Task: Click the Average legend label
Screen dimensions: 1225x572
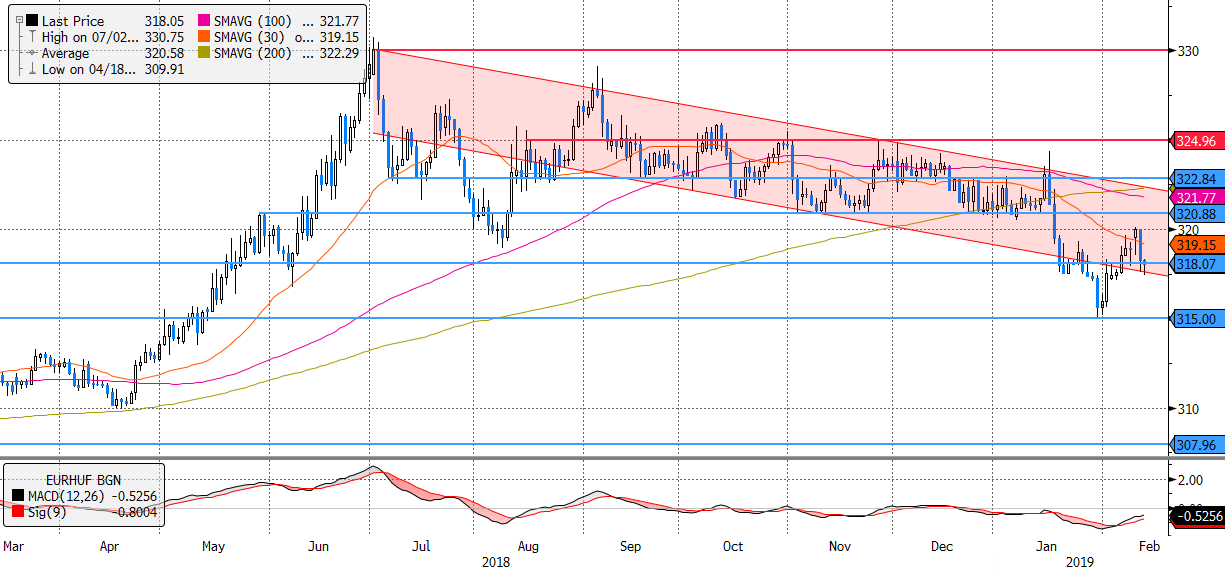Action: coord(65,53)
